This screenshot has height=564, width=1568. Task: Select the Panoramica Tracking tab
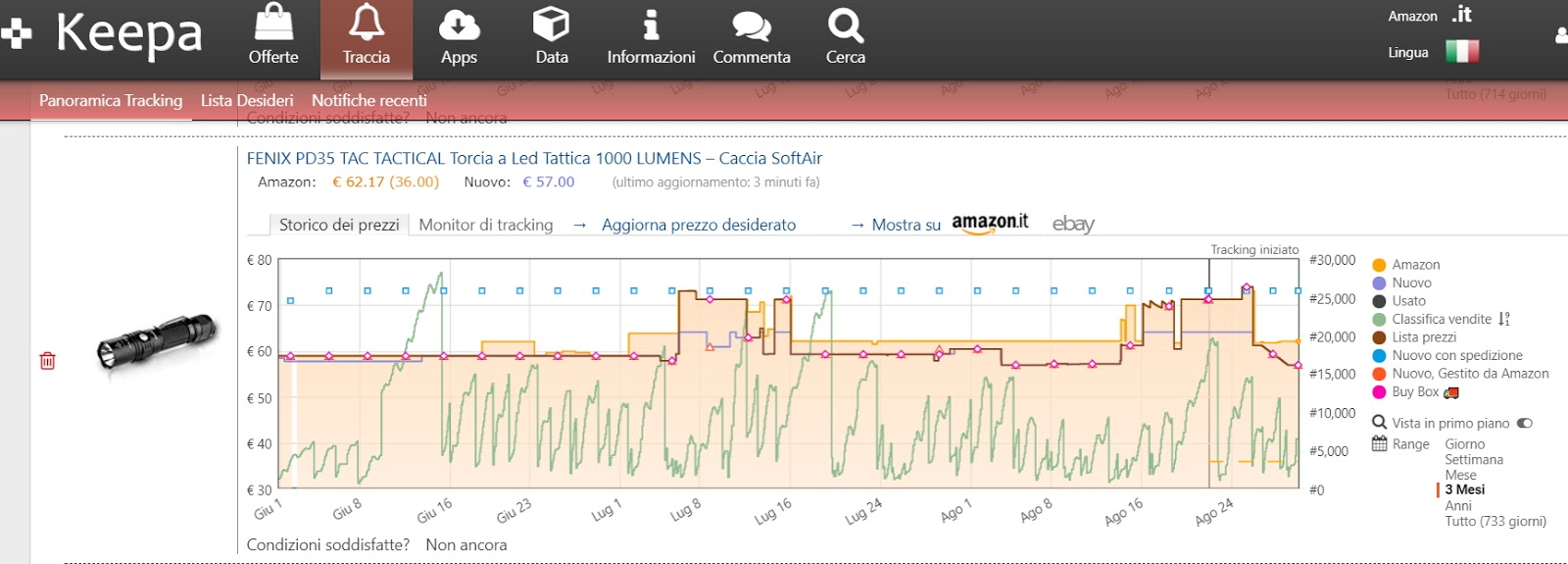(x=111, y=100)
